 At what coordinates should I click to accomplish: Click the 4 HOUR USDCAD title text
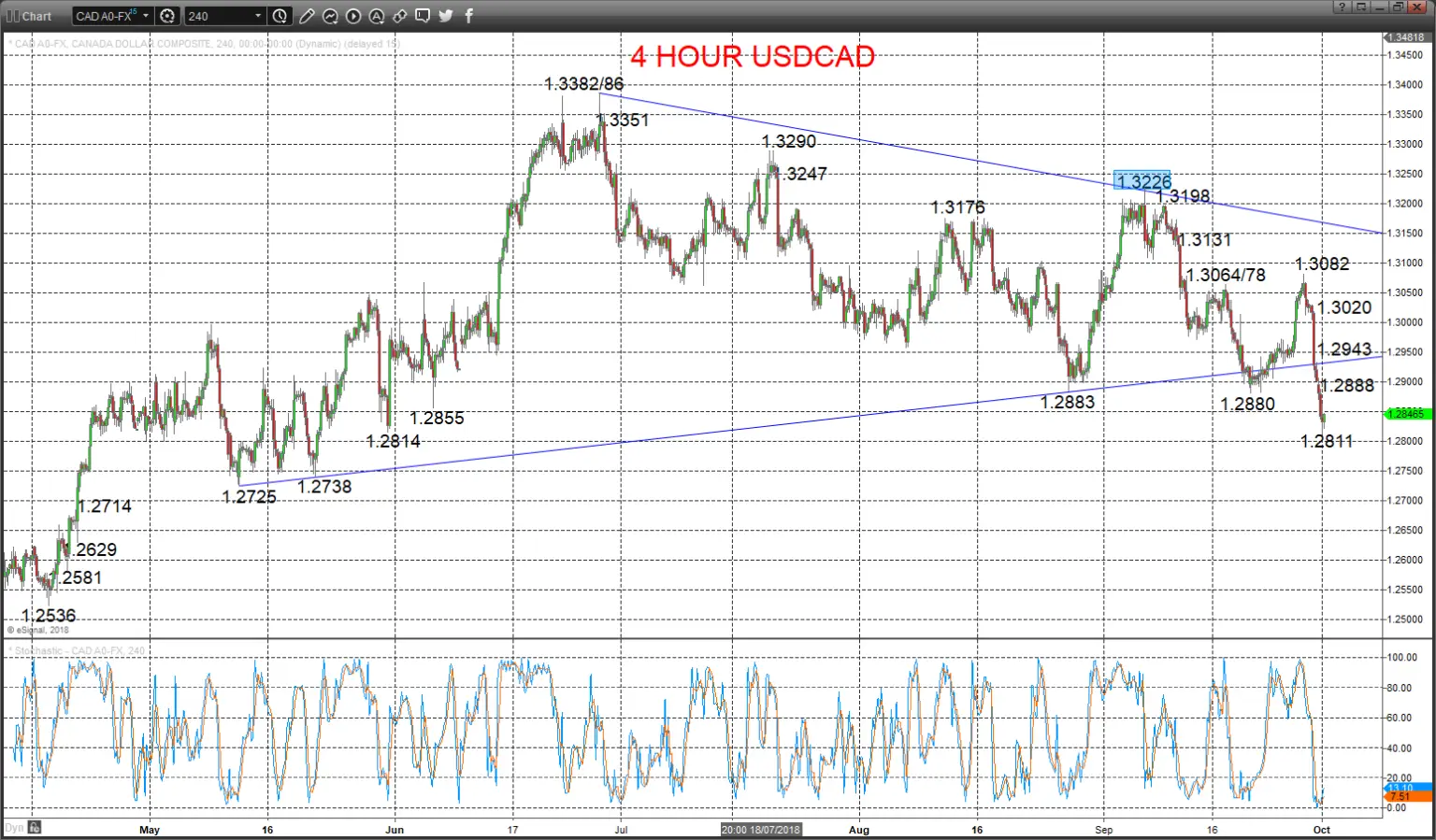[x=753, y=56]
